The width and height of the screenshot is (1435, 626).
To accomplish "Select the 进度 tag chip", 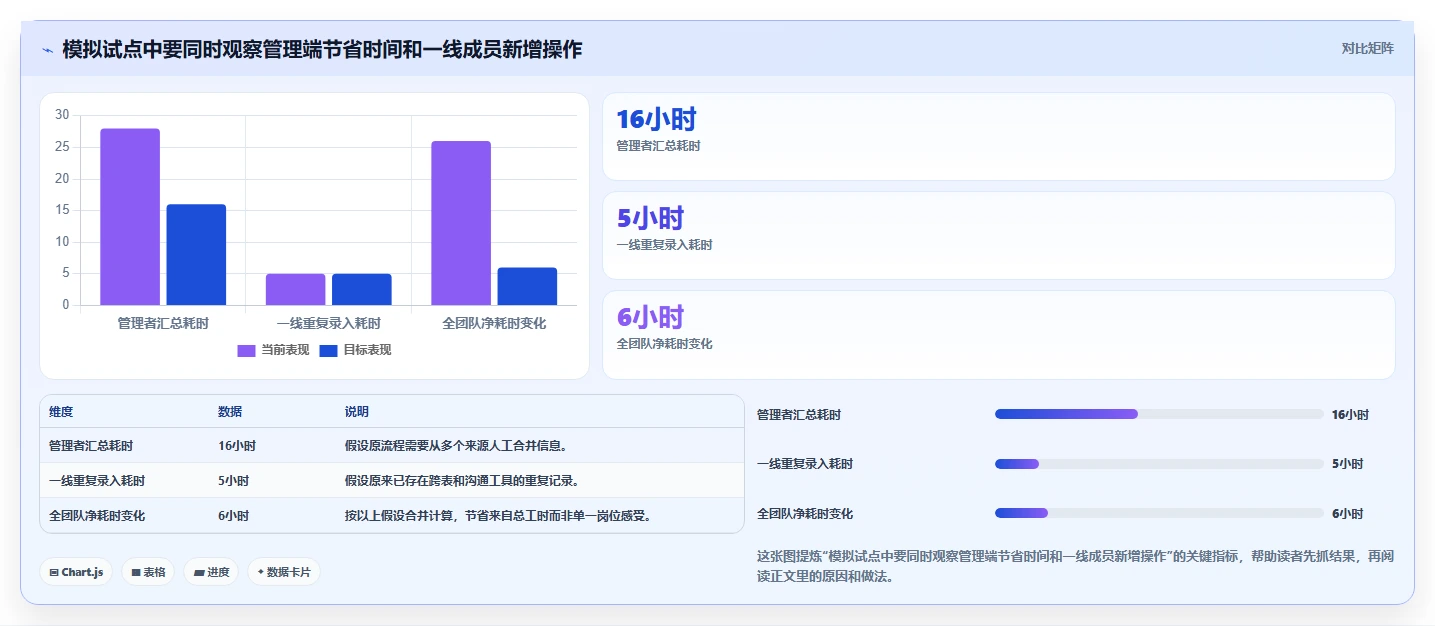I will point(211,572).
